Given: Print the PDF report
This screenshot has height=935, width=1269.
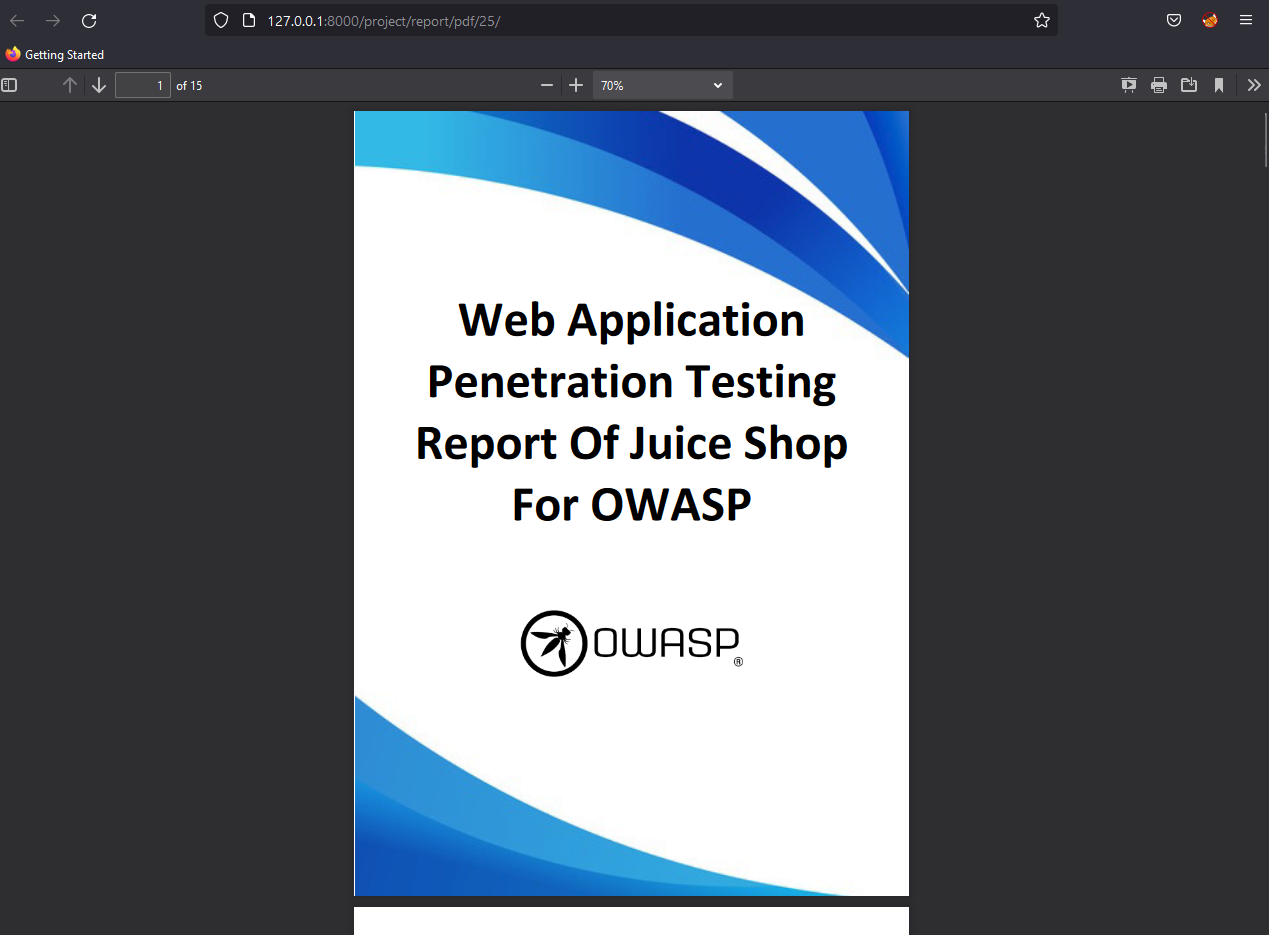Looking at the screenshot, I should (x=1159, y=86).
